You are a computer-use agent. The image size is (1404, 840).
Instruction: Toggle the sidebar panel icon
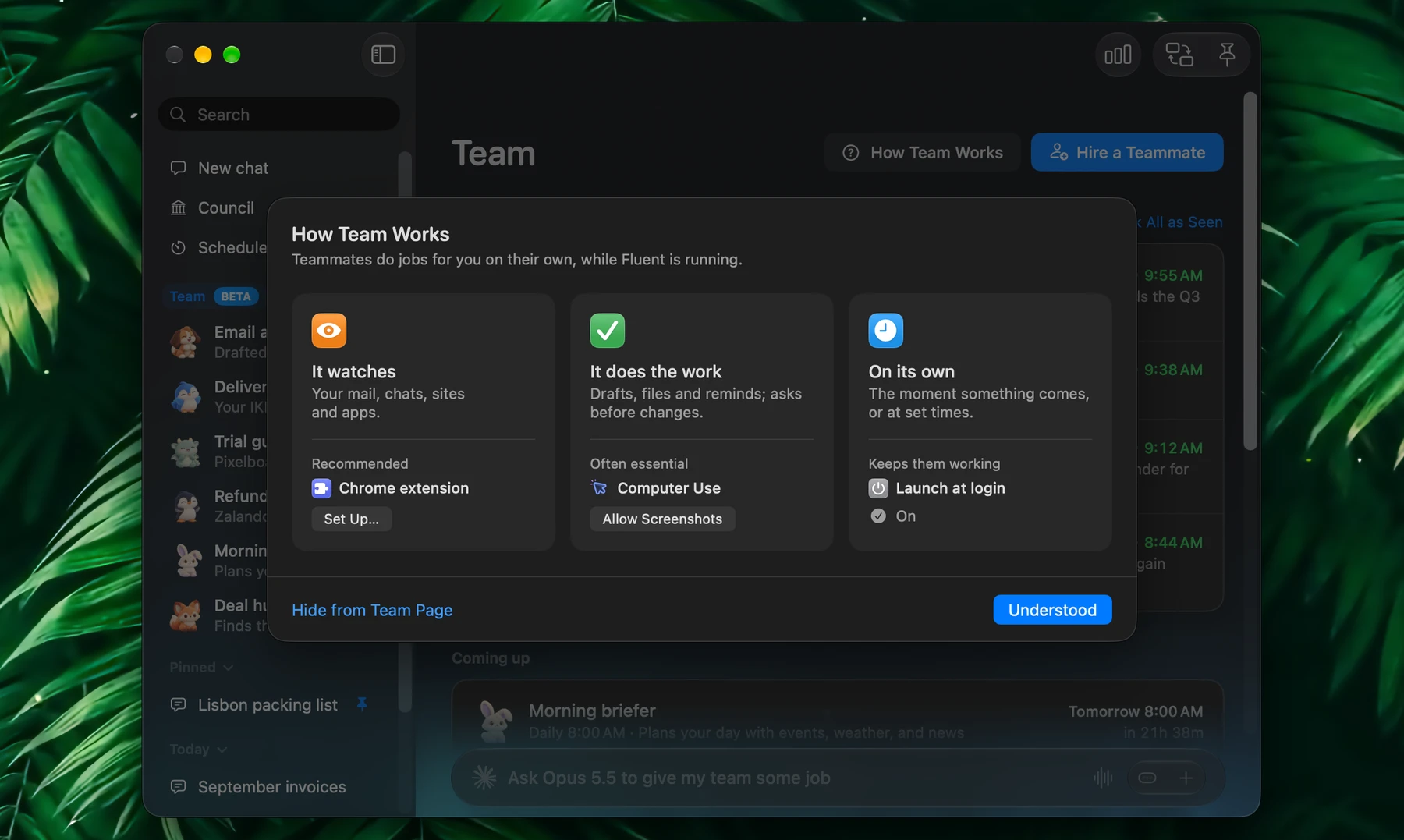click(383, 55)
